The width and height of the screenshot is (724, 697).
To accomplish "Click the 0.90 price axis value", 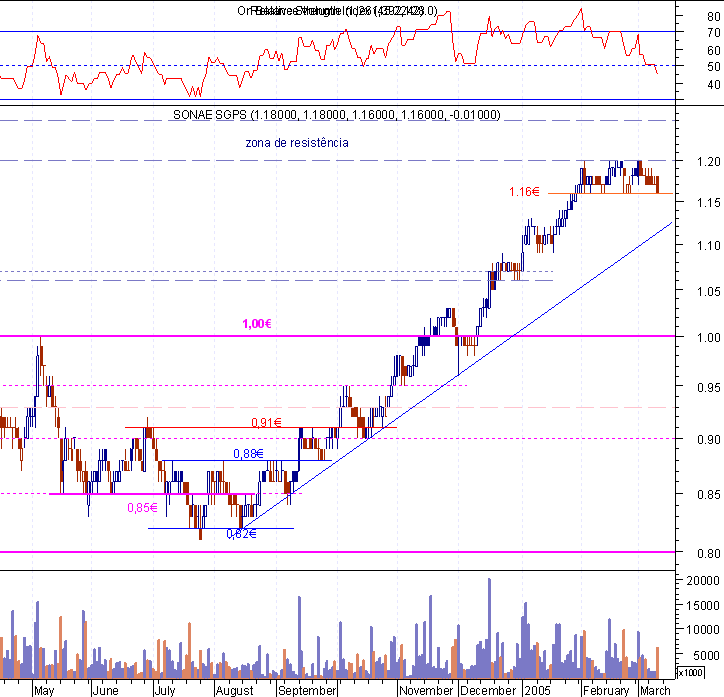I will (x=709, y=439).
